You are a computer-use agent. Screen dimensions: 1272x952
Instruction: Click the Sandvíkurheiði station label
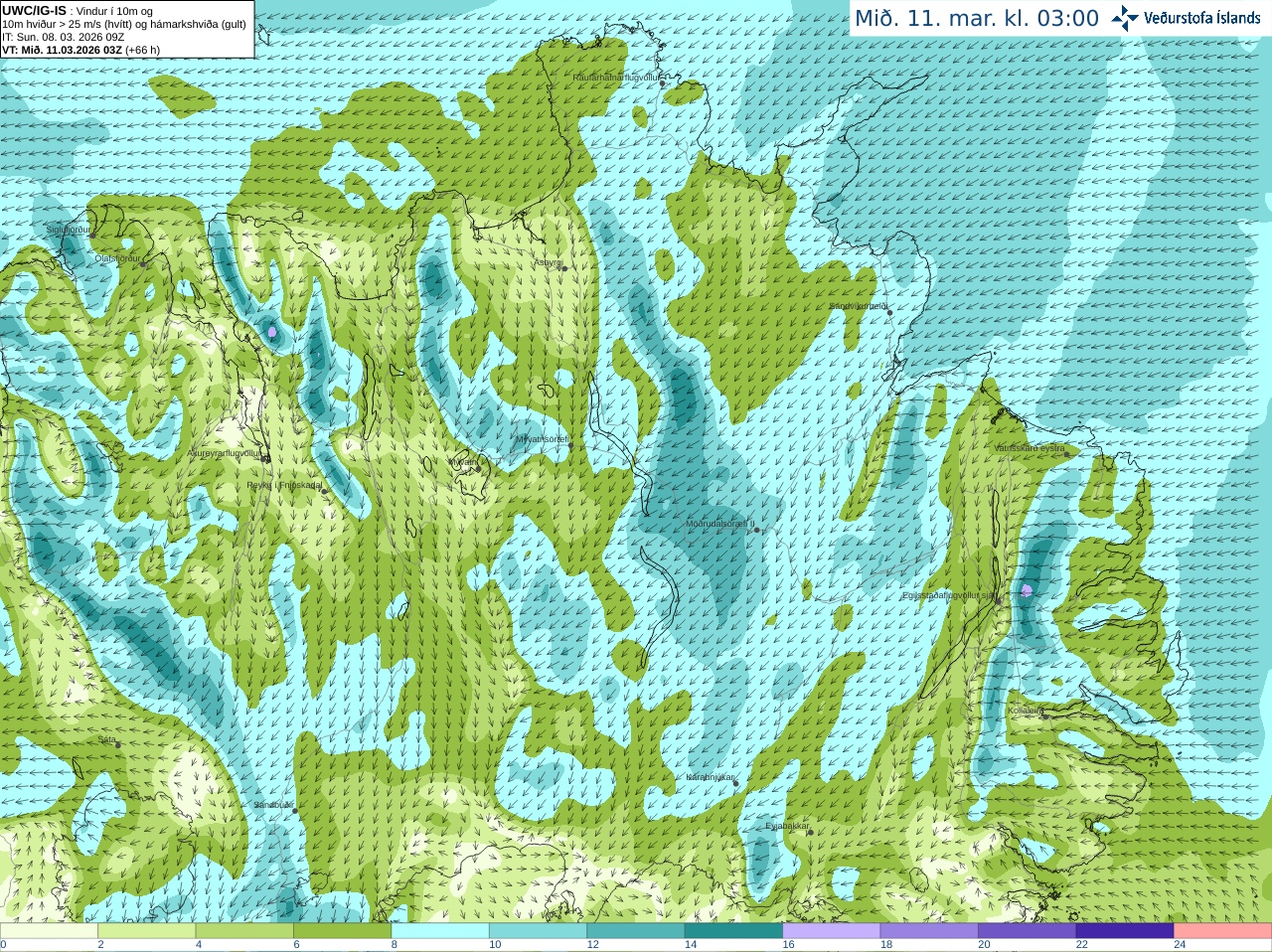(x=859, y=306)
